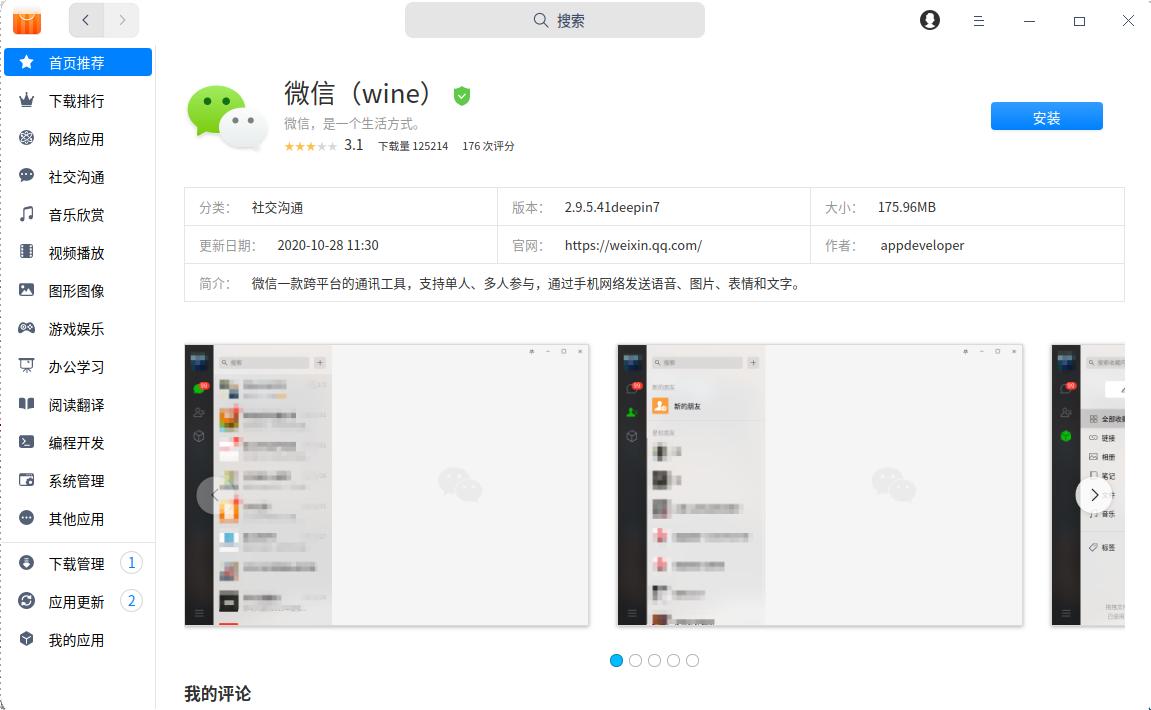Viewport: 1151px width, 710px height.
Task: Open 我的应用 my apps section
Action: click(x=76, y=639)
